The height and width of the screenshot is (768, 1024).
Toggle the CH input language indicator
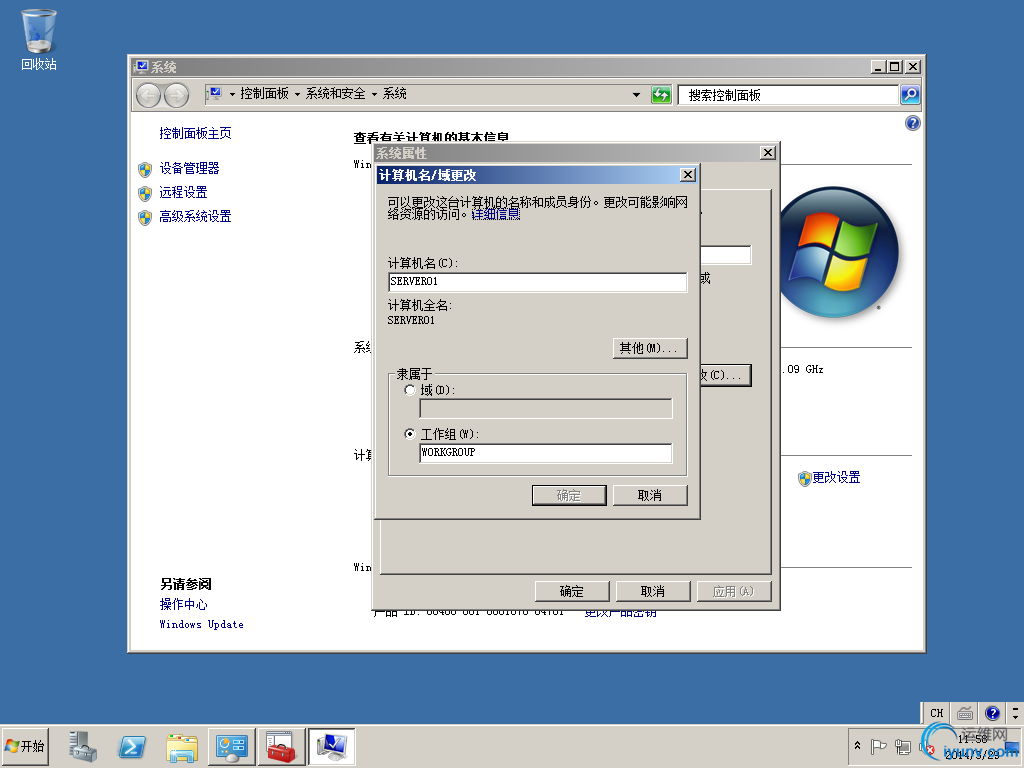click(935, 713)
